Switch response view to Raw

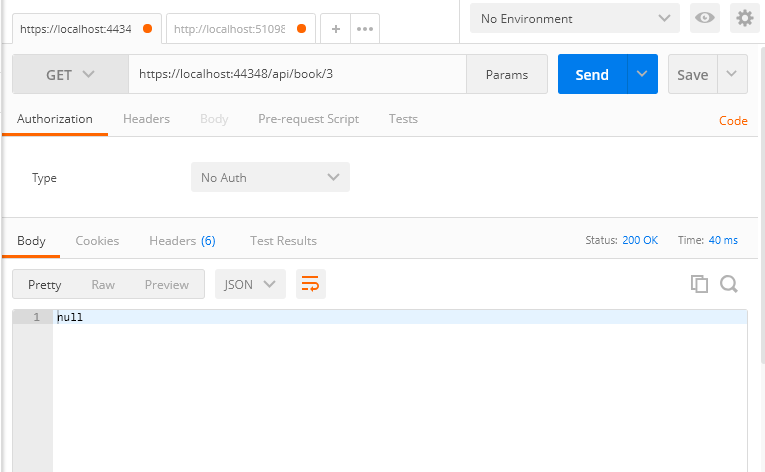coord(103,285)
